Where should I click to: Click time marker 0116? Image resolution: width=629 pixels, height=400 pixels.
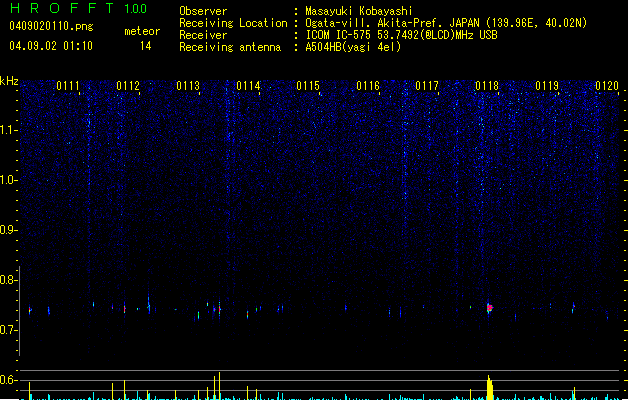368,86
